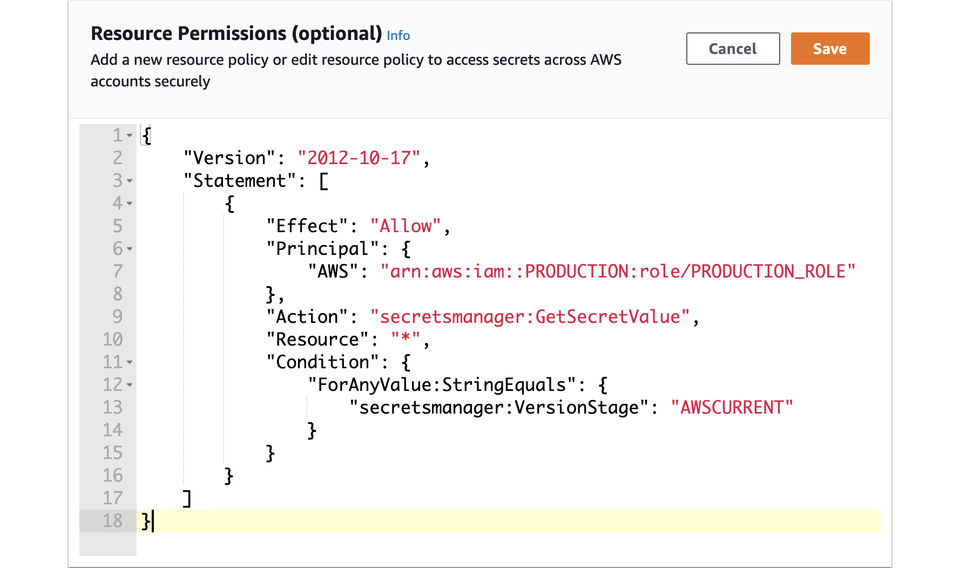Collapse the ForAnyValue:StringEquals fold on line 12
960x568 pixels.
point(130,385)
